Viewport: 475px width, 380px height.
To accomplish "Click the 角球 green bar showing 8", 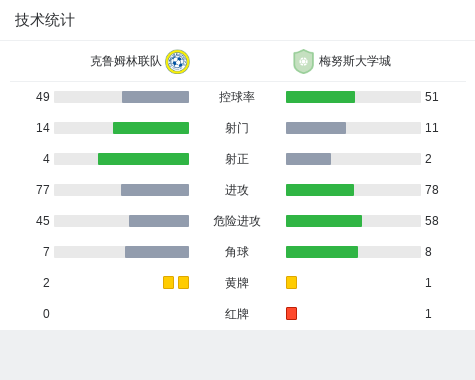I will click(322, 252).
